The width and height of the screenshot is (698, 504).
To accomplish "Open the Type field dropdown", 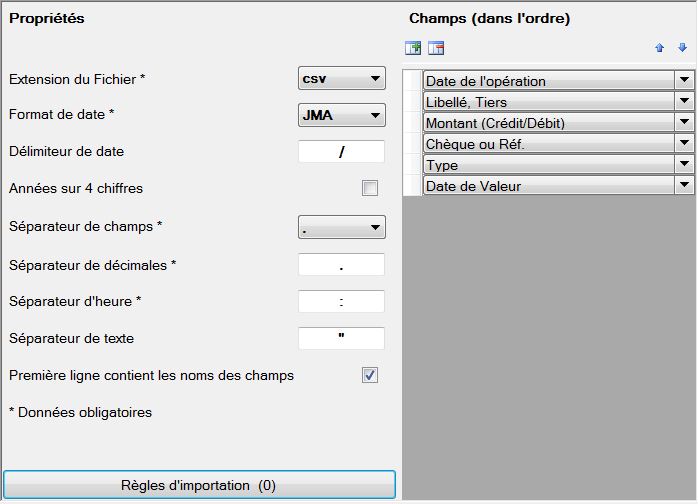I will [x=684, y=164].
